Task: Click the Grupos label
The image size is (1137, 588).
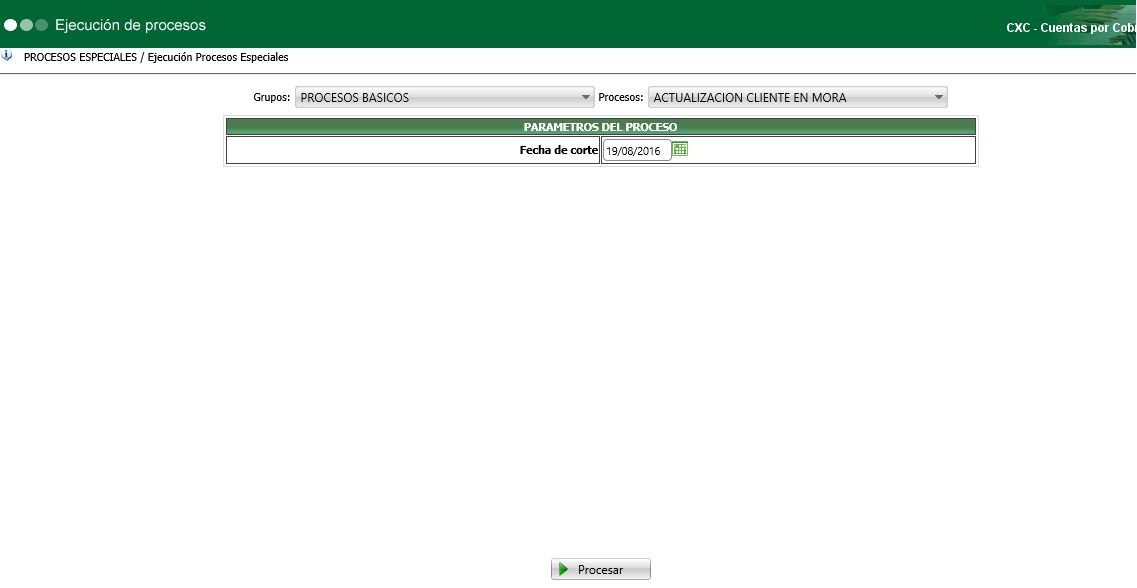Action: click(x=272, y=97)
